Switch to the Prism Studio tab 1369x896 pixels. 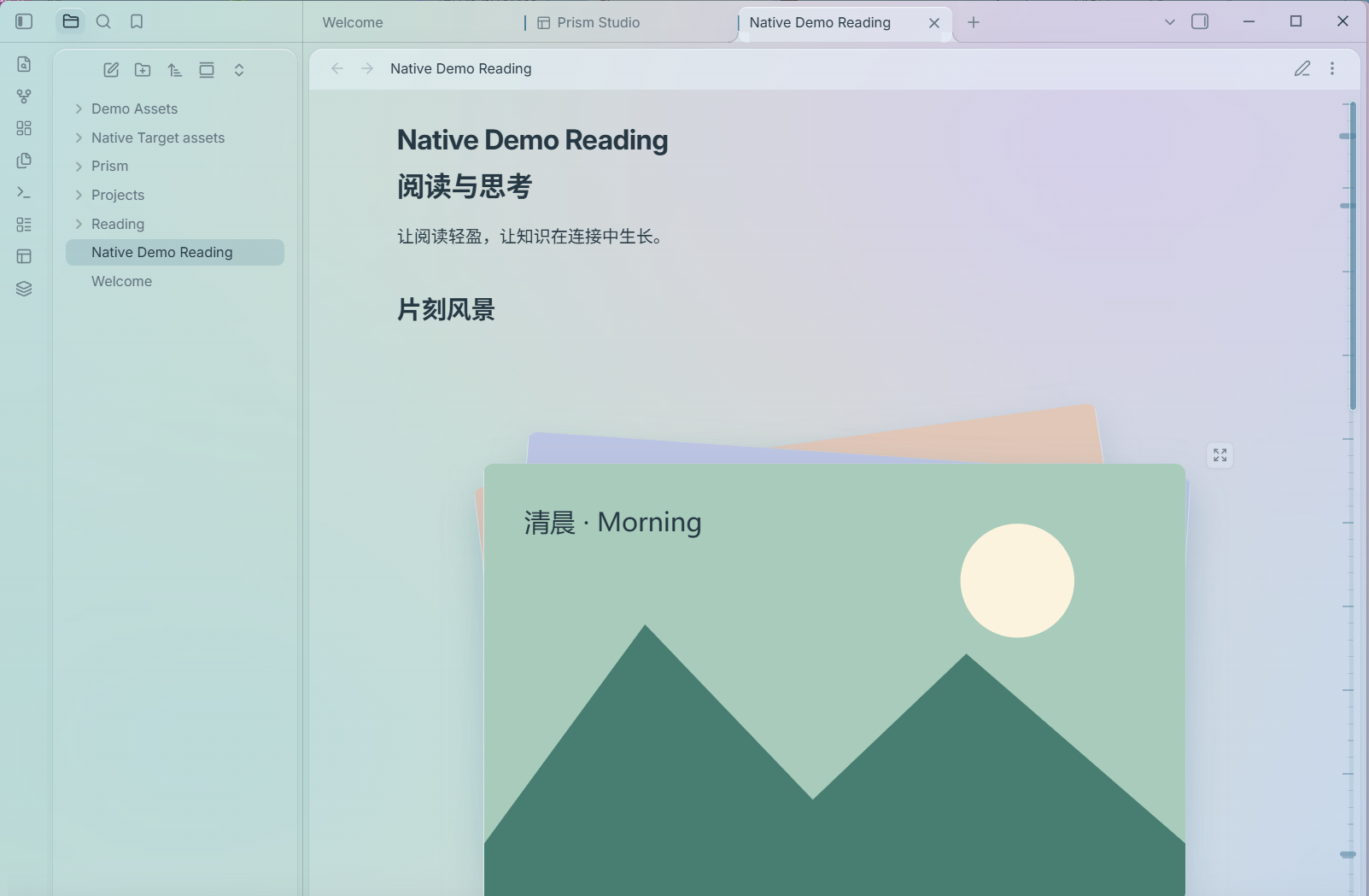click(632, 22)
